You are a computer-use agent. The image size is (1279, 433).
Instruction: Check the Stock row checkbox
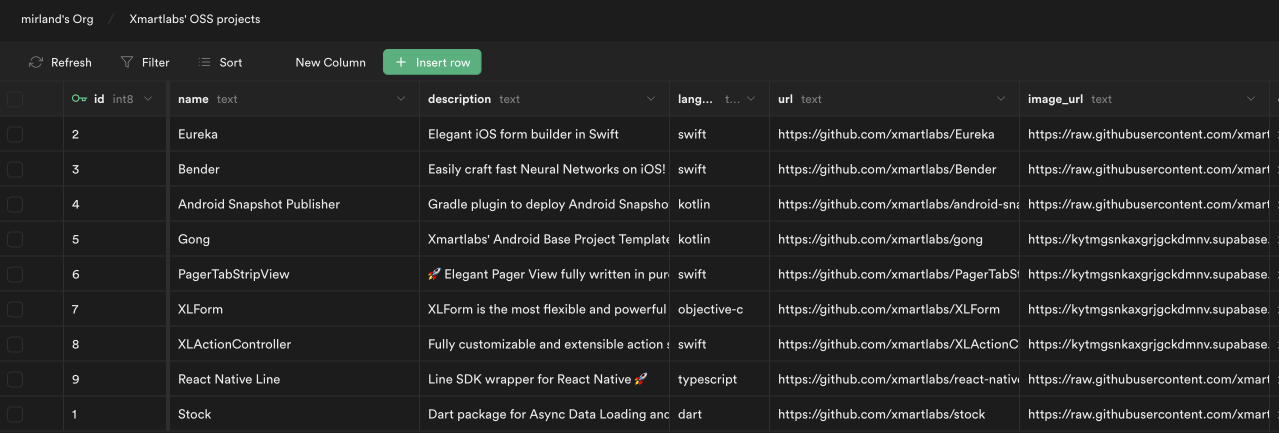tap(15, 414)
